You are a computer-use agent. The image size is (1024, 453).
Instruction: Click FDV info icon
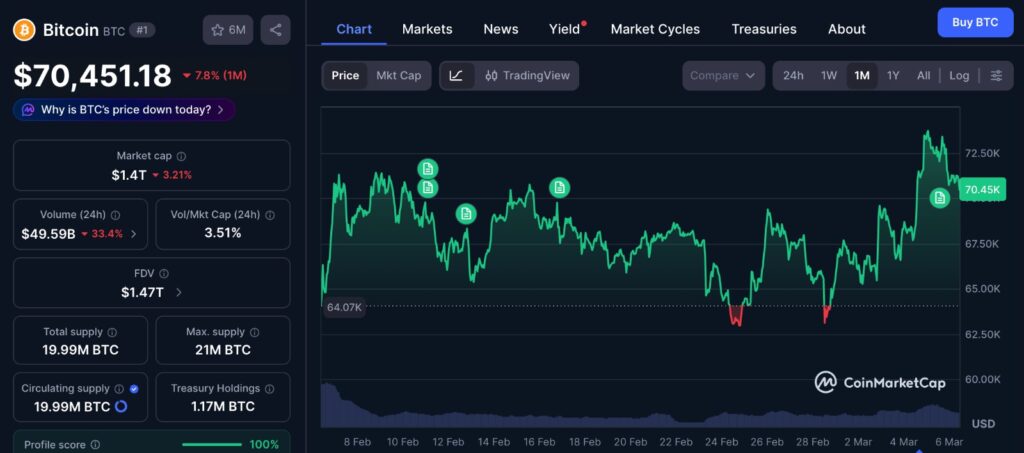164,273
